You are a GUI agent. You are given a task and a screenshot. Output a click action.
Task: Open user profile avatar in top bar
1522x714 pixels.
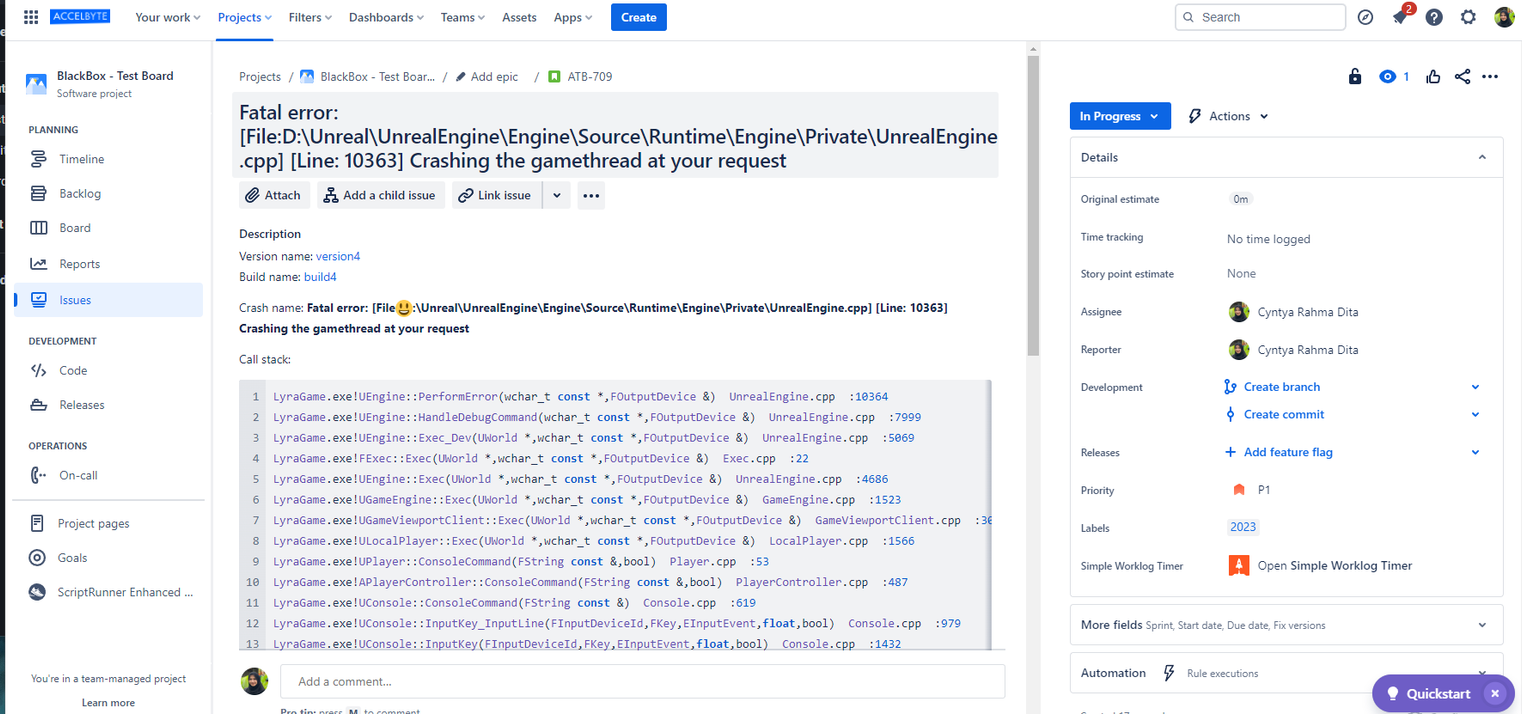coord(1504,17)
